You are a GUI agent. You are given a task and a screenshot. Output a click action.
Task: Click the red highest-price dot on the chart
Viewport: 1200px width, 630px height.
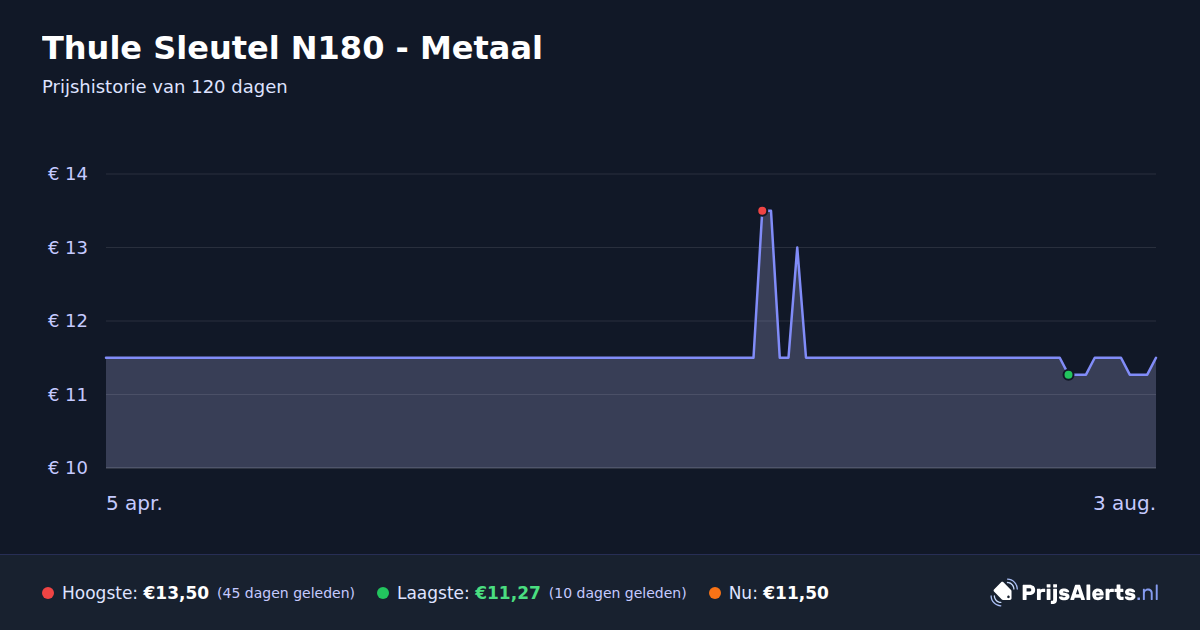point(762,211)
